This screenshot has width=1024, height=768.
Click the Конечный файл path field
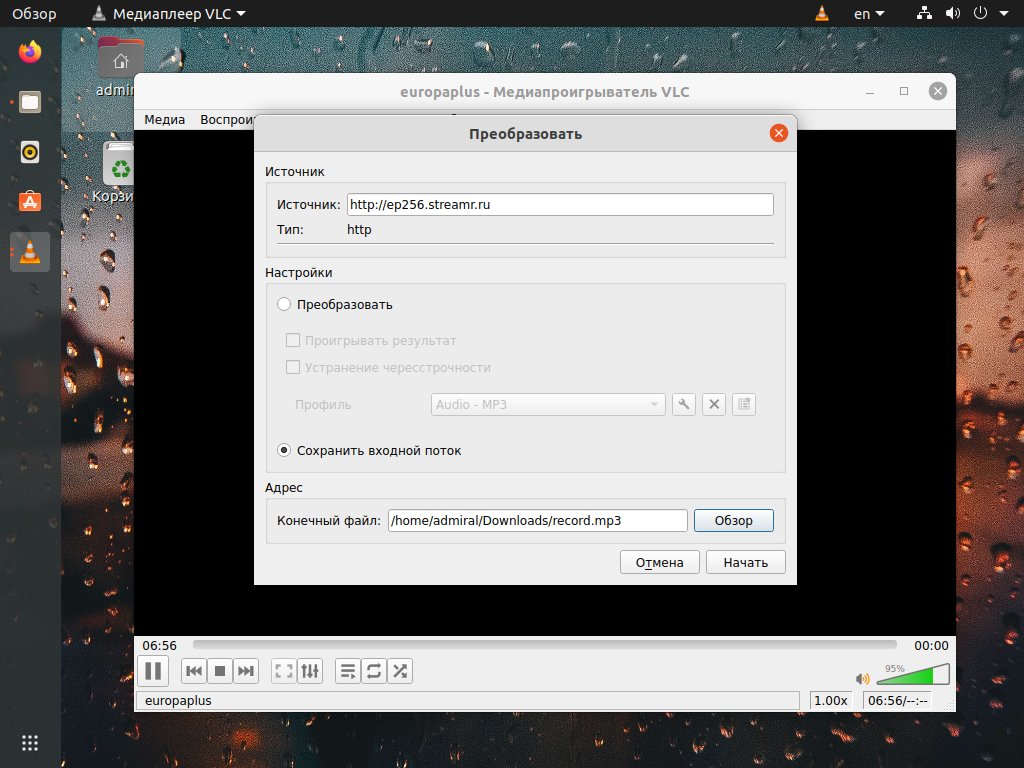537,520
